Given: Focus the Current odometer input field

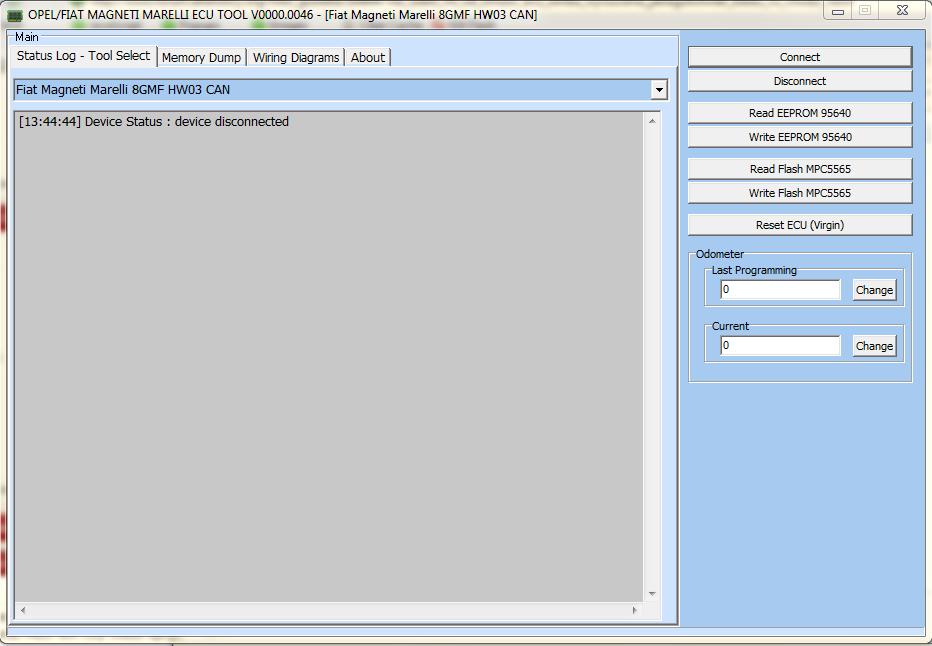Looking at the screenshot, I should click(x=780, y=345).
